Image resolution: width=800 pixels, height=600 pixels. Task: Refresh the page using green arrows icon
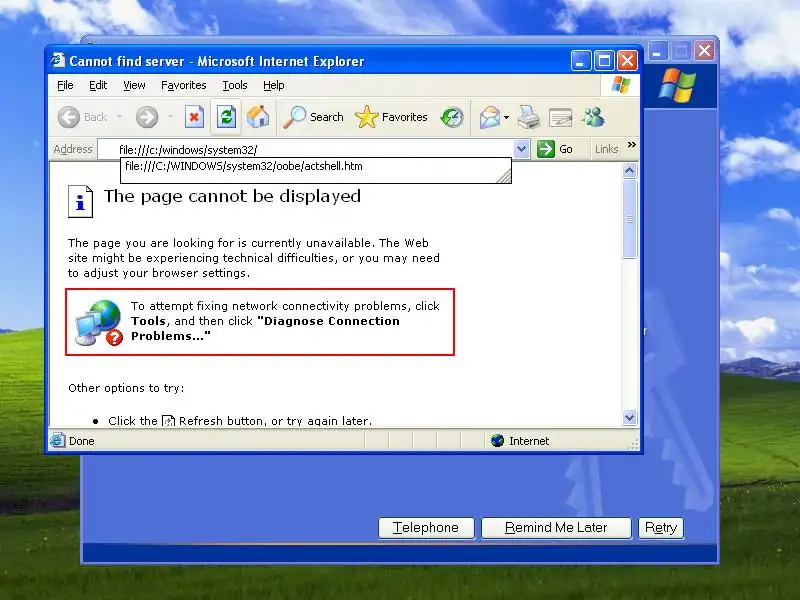click(x=226, y=117)
